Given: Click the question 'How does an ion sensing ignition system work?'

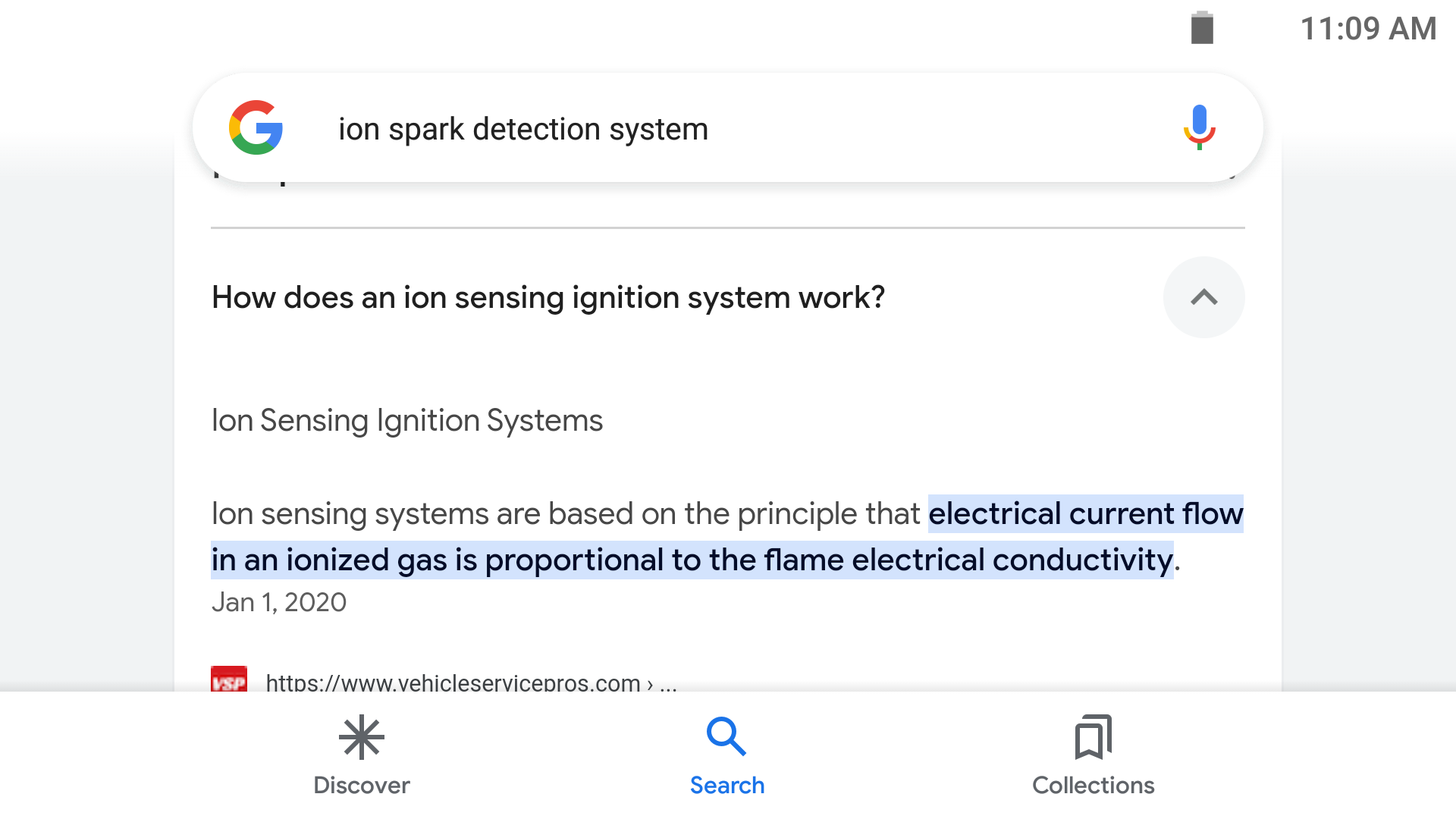Looking at the screenshot, I should [x=548, y=297].
